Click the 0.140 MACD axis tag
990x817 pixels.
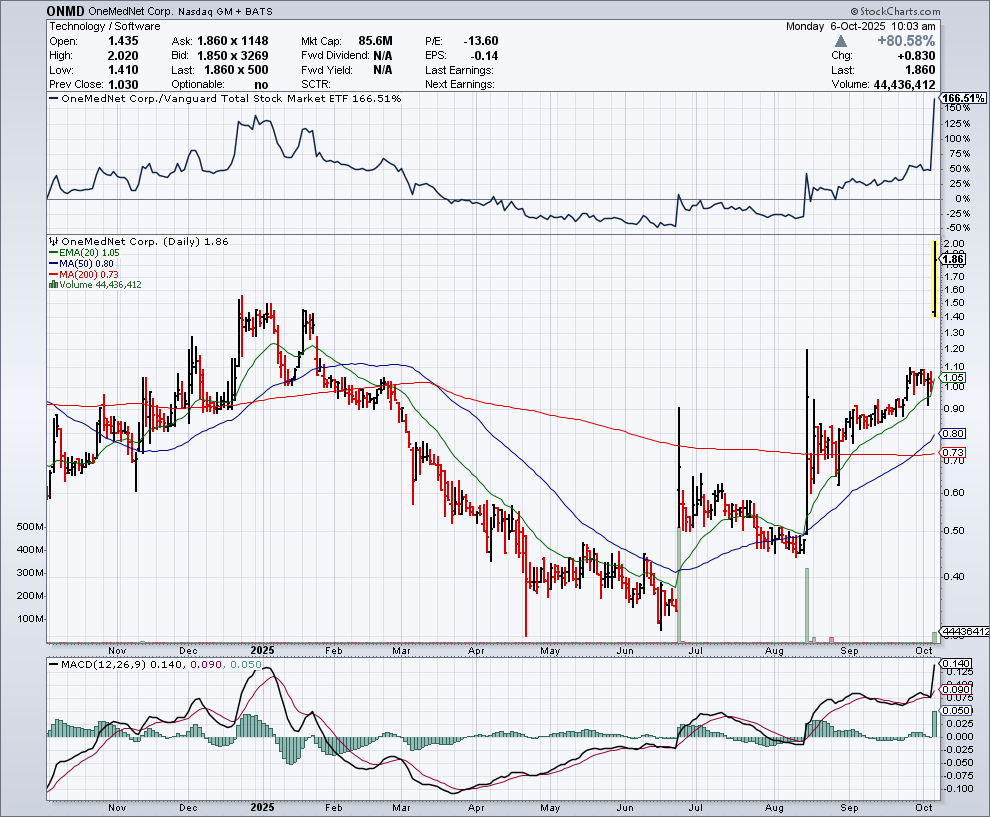coord(957,663)
